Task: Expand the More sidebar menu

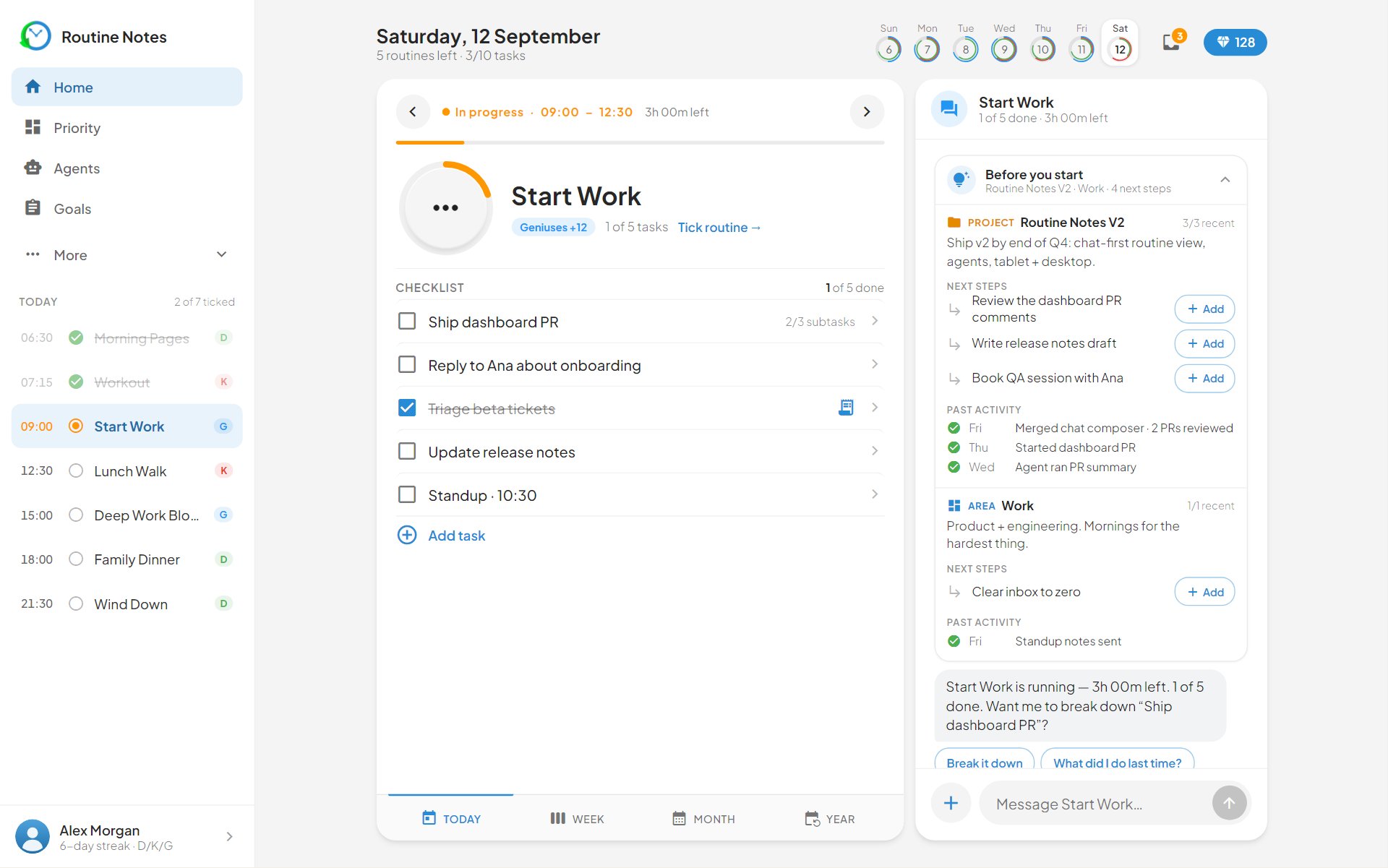Action: pyautogui.click(x=127, y=254)
